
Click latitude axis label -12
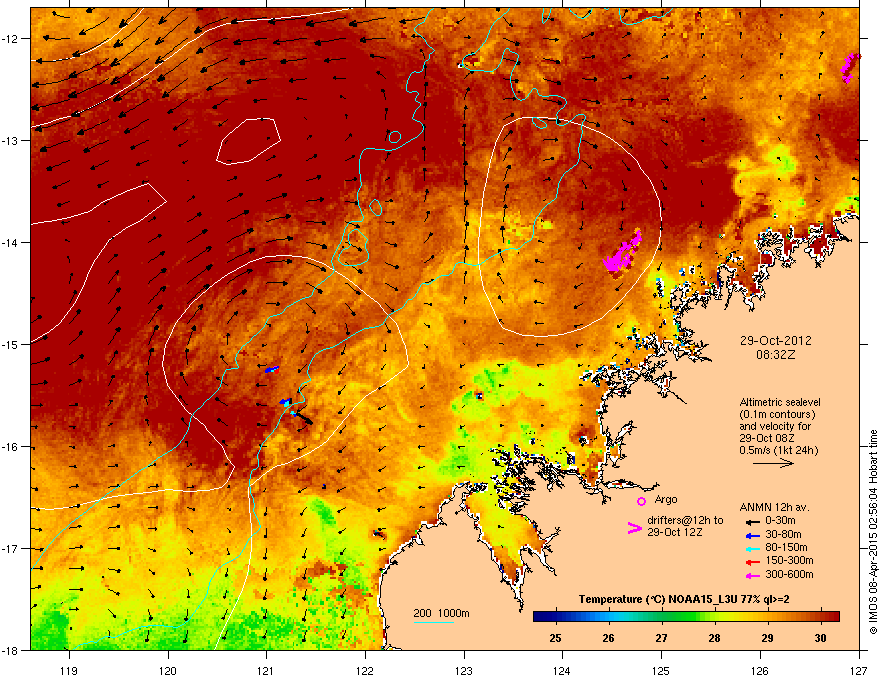point(10,39)
